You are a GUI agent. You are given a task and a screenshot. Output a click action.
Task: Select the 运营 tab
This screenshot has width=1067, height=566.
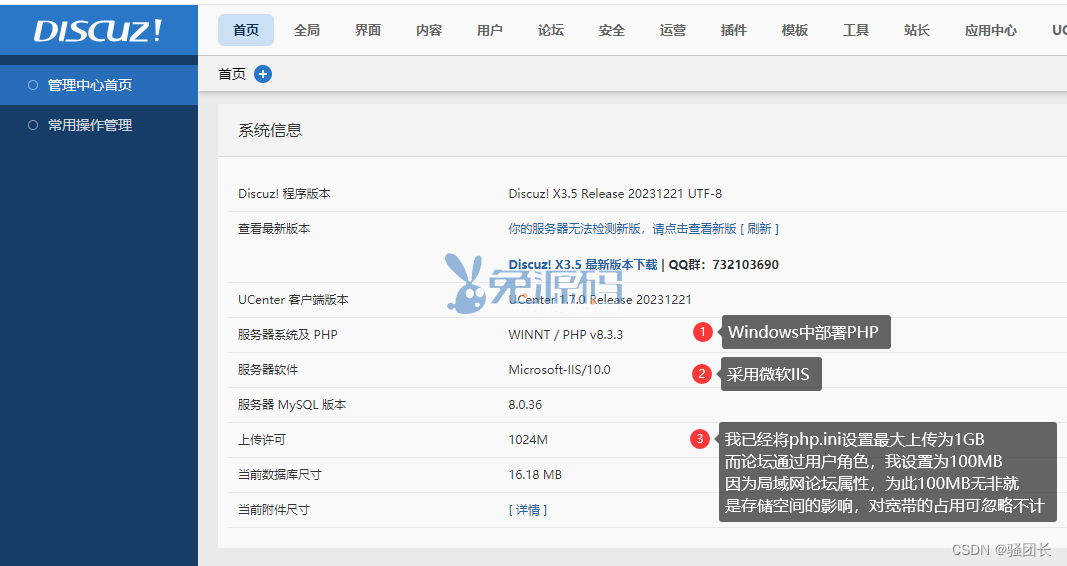tap(672, 30)
